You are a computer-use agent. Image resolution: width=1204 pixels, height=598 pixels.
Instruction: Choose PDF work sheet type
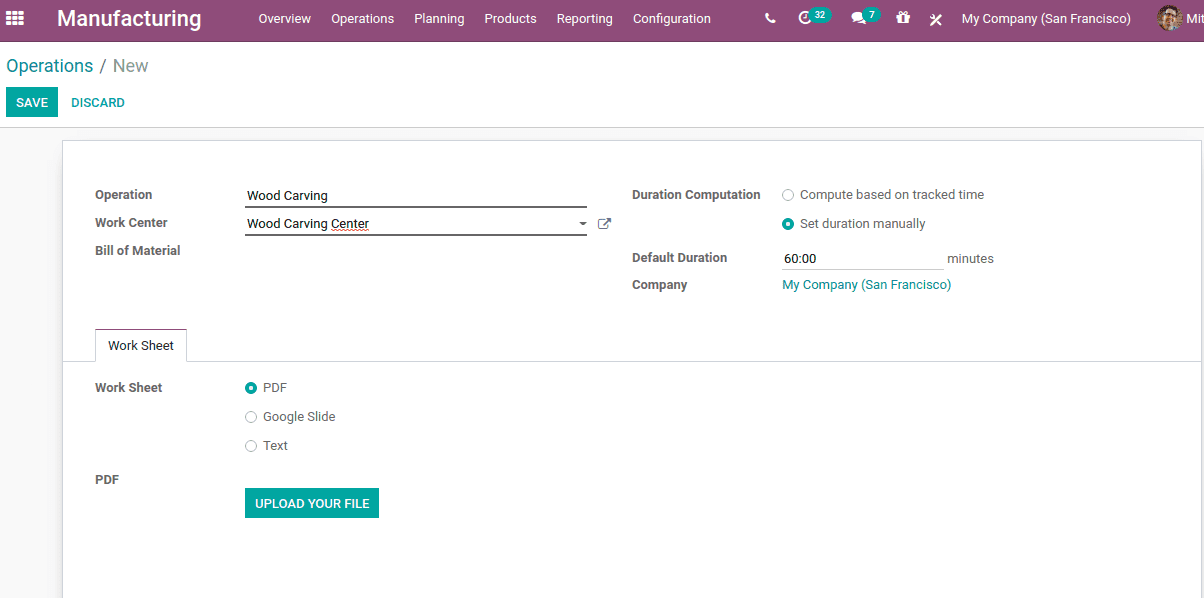(251, 388)
